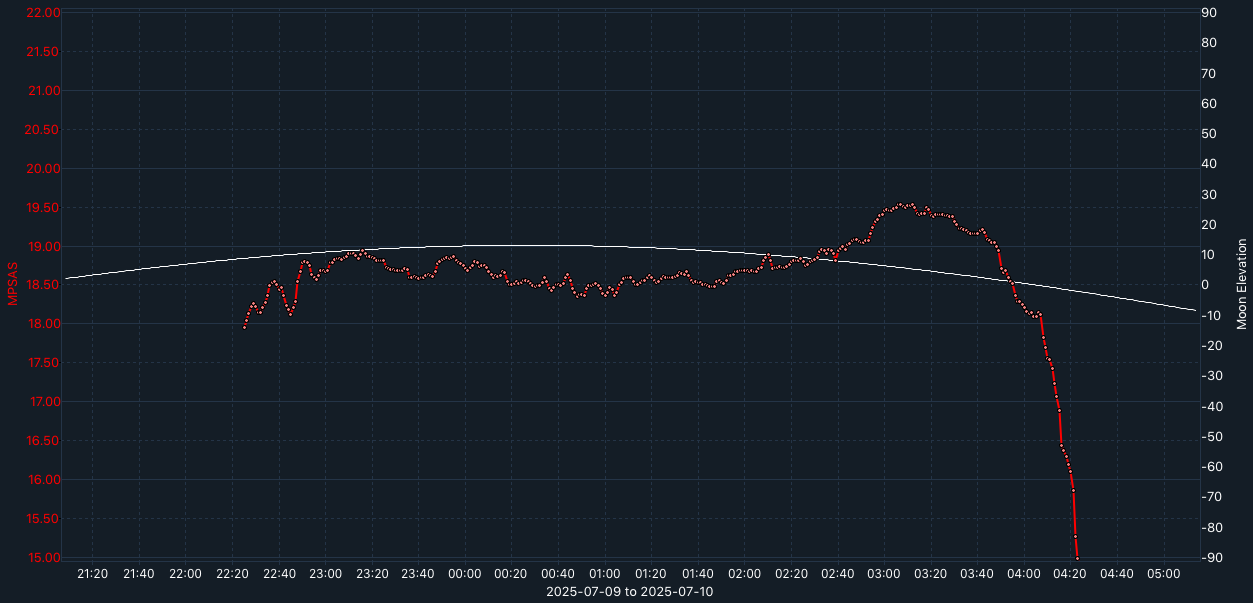Click the 03:20 time axis label
Viewport: 1253px width, 603px height.
(931, 574)
